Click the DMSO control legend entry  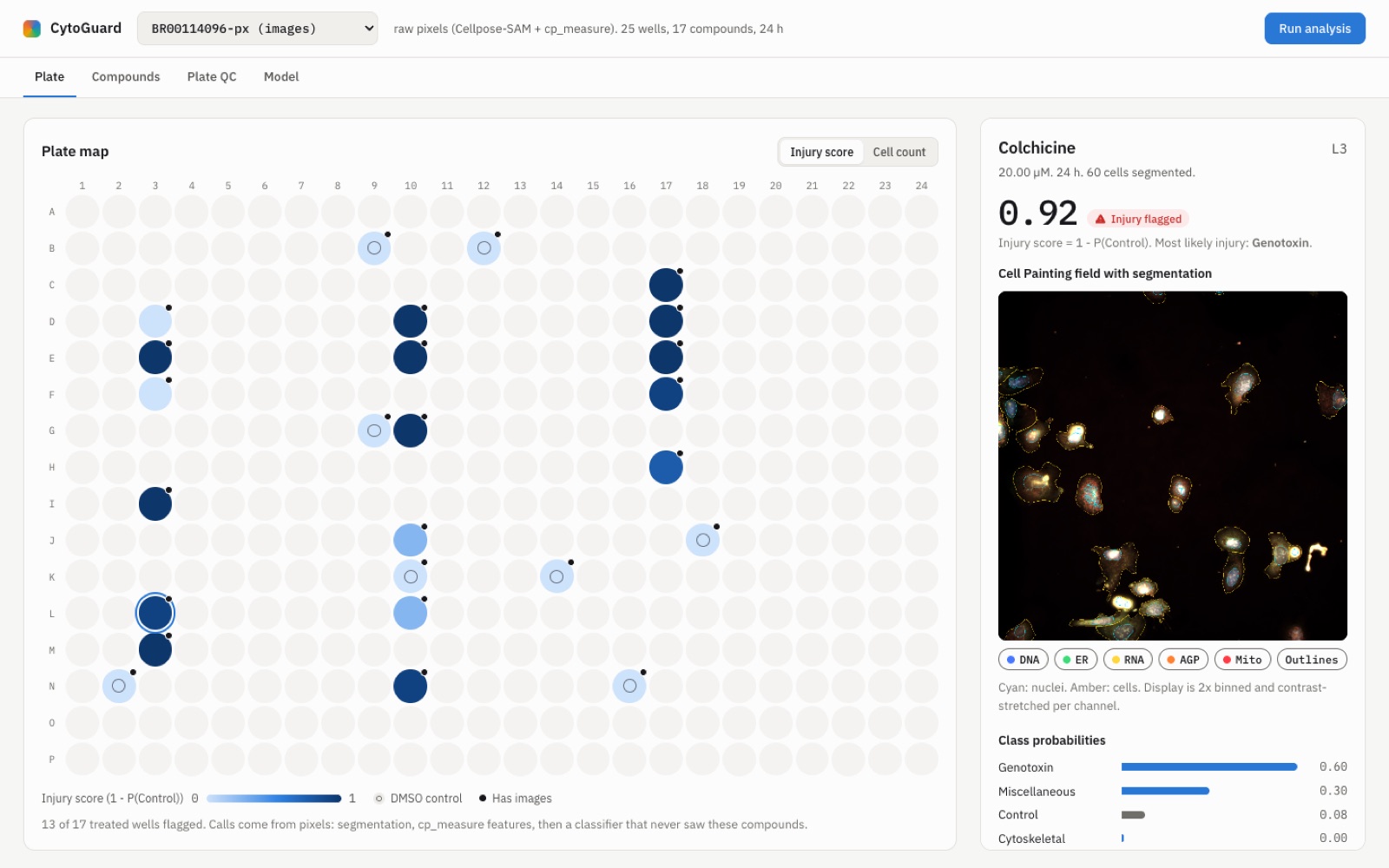point(418,799)
